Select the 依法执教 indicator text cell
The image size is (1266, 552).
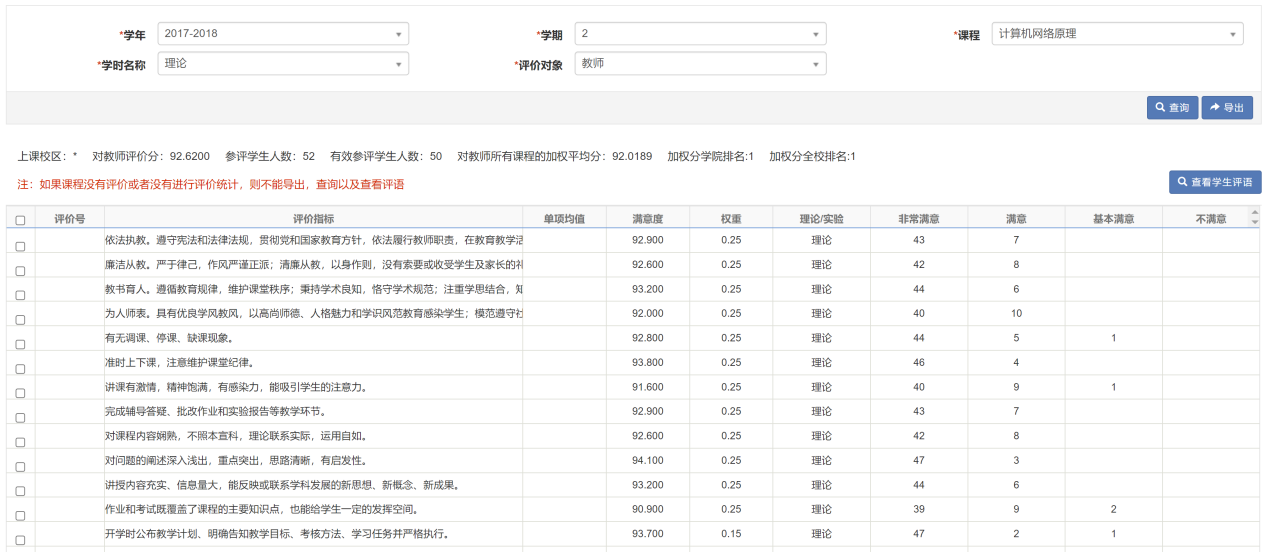(313, 240)
